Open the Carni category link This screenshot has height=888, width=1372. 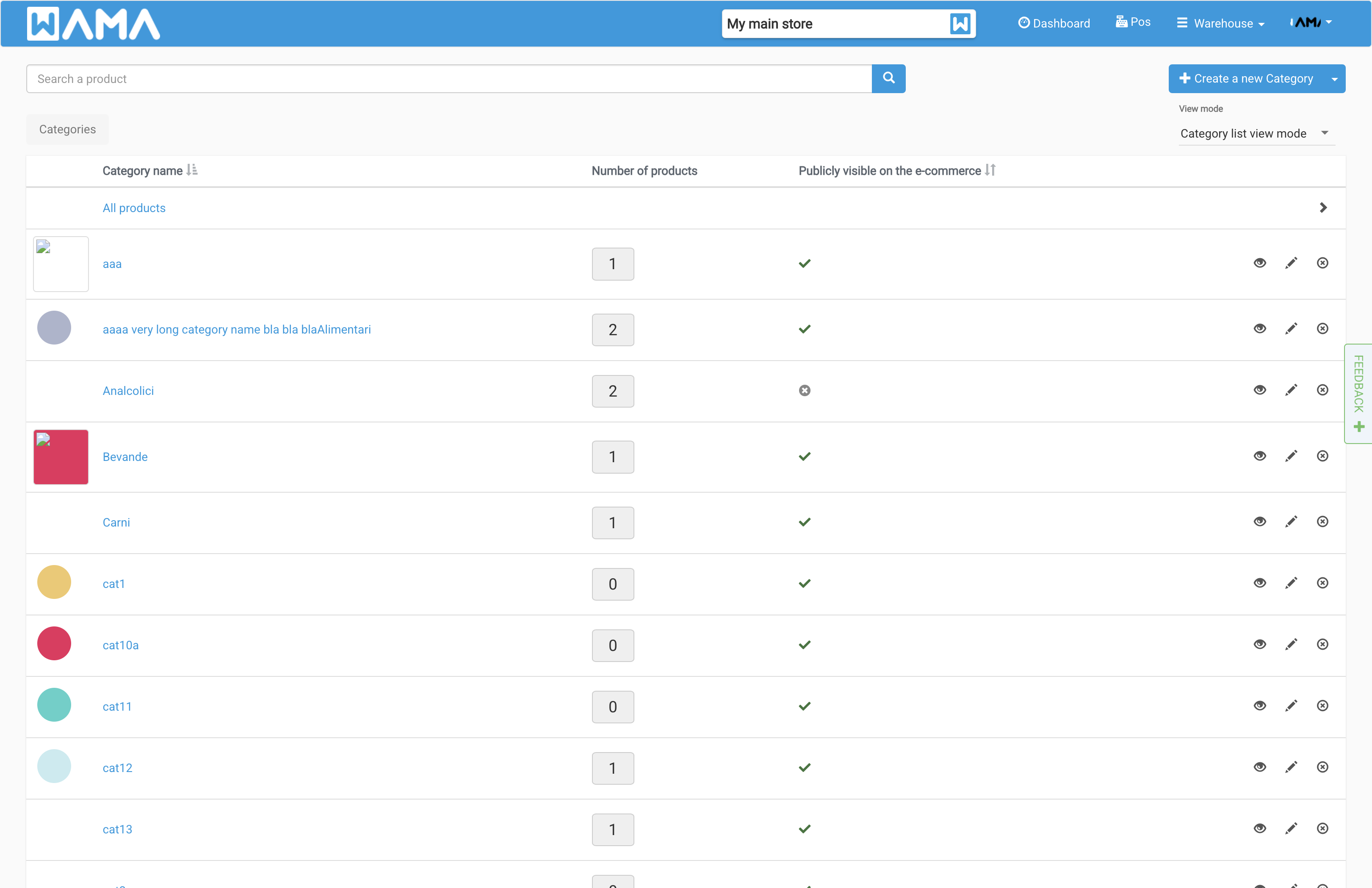pyautogui.click(x=116, y=522)
